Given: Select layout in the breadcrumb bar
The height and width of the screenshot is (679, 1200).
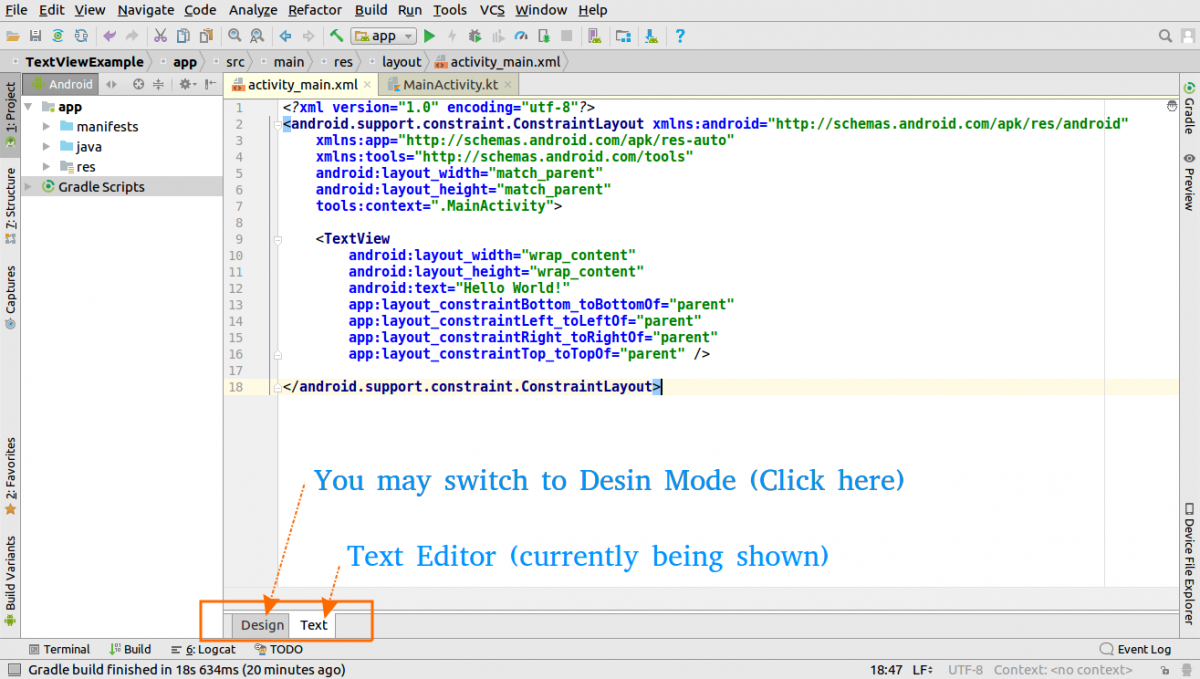Looking at the screenshot, I should point(400,61).
